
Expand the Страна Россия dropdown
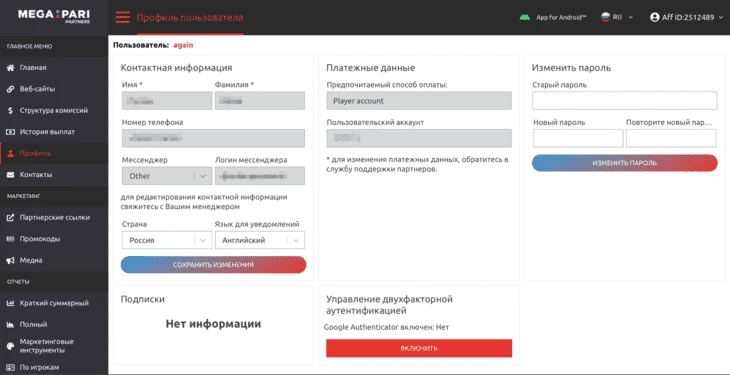(x=167, y=240)
